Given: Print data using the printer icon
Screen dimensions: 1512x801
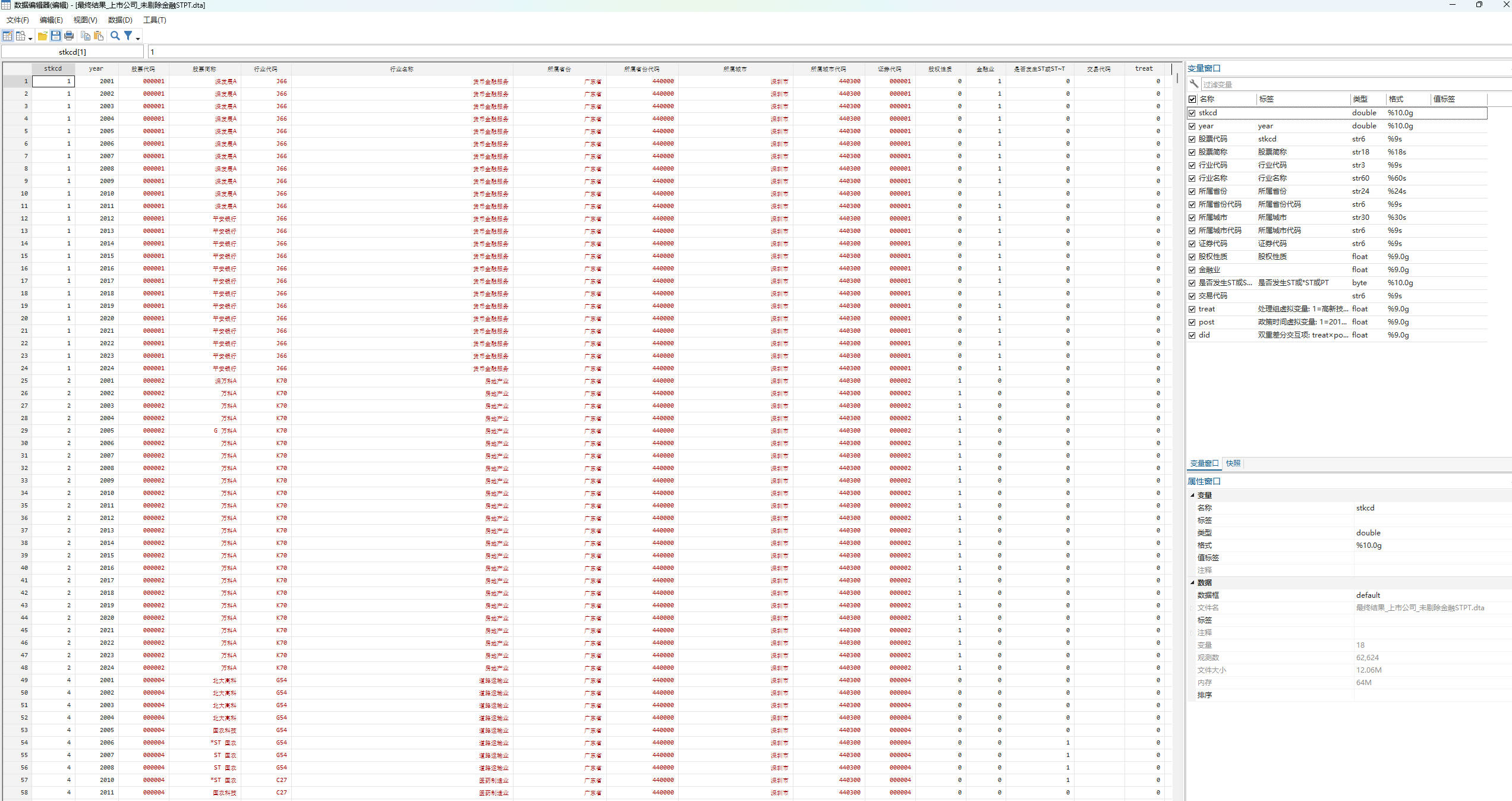Looking at the screenshot, I should tap(69, 36).
